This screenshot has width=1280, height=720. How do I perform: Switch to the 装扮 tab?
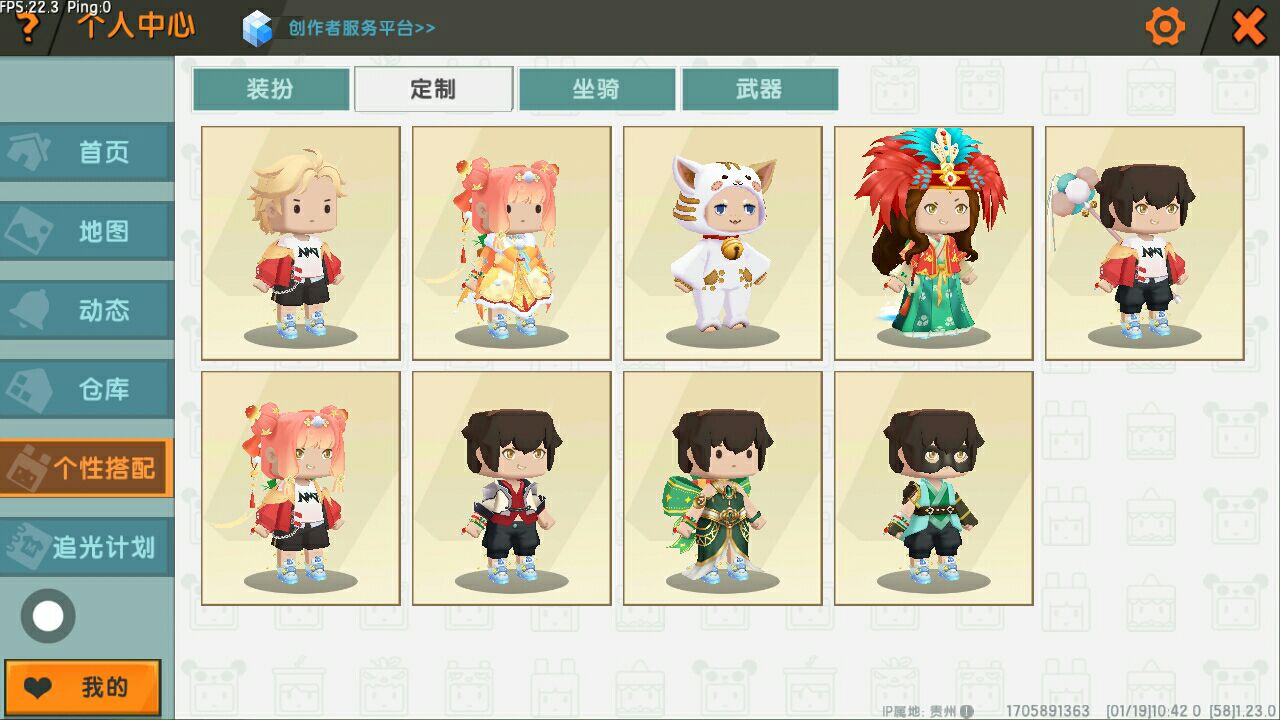(271, 89)
